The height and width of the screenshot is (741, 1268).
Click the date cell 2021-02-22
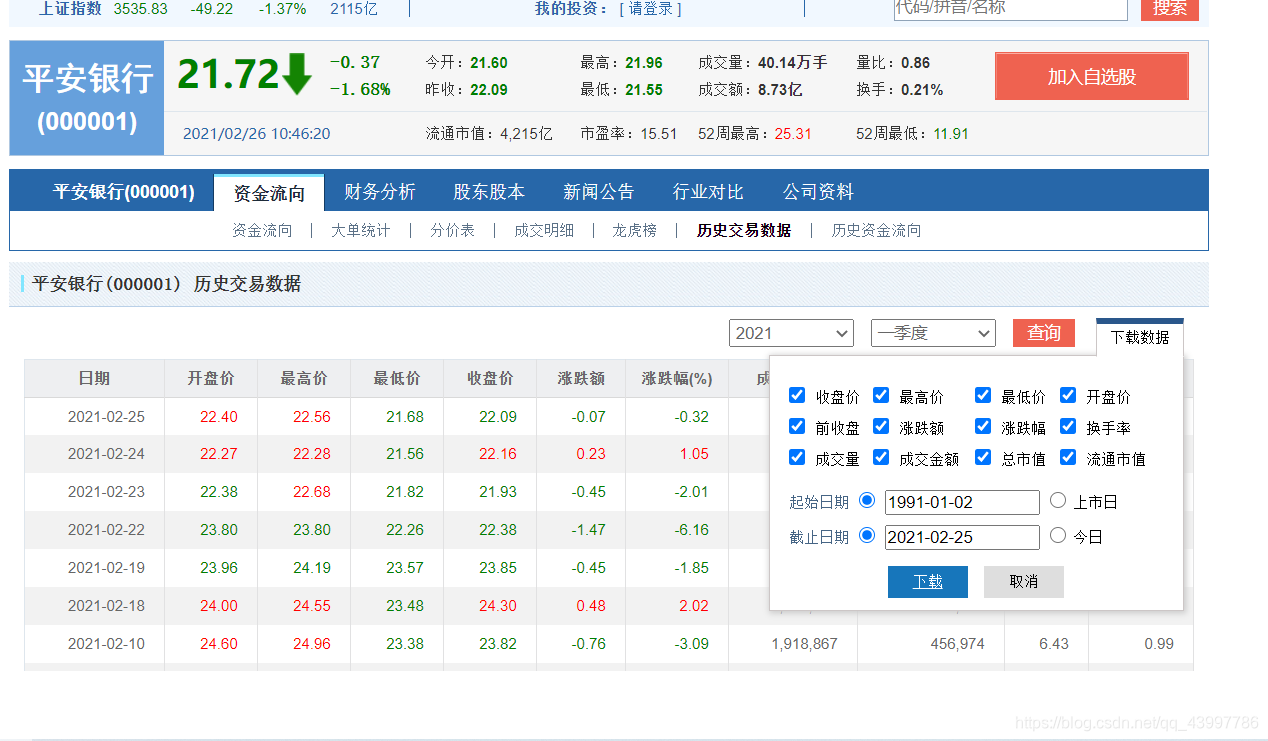coord(106,529)
